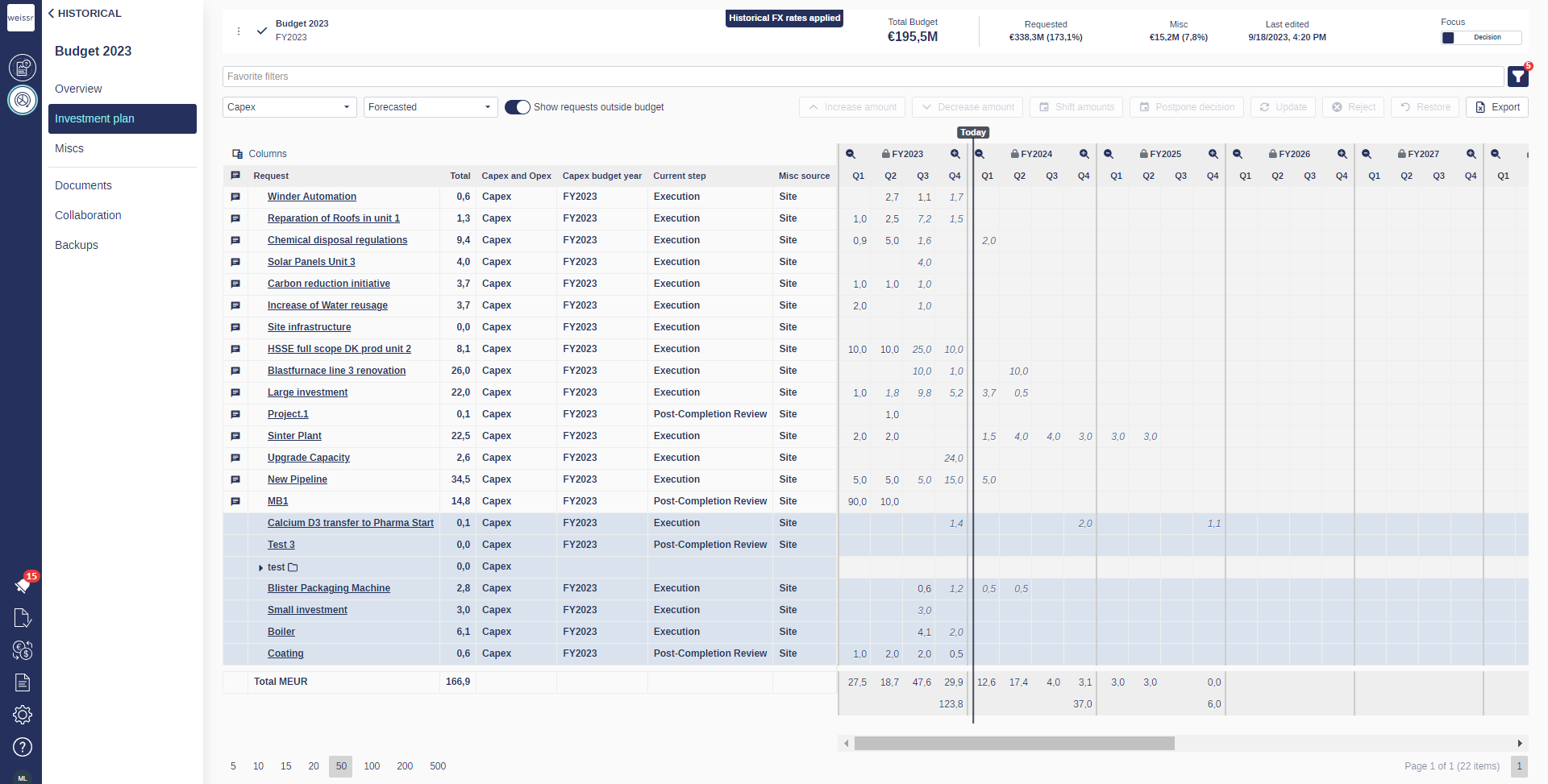Click the comment icon for Winder Automation
1548x784 pixels.
click(235, 197)
